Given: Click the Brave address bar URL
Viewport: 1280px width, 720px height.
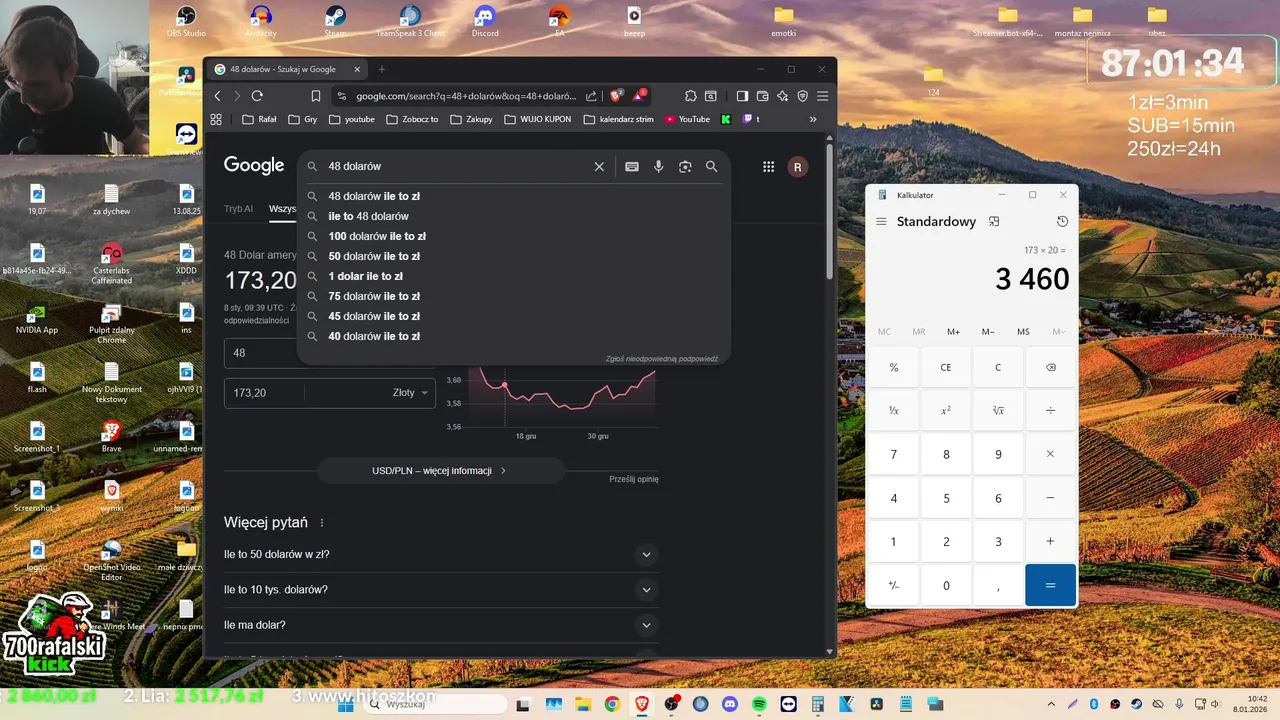Looking at the screenshot, I should tap(466, 96).
